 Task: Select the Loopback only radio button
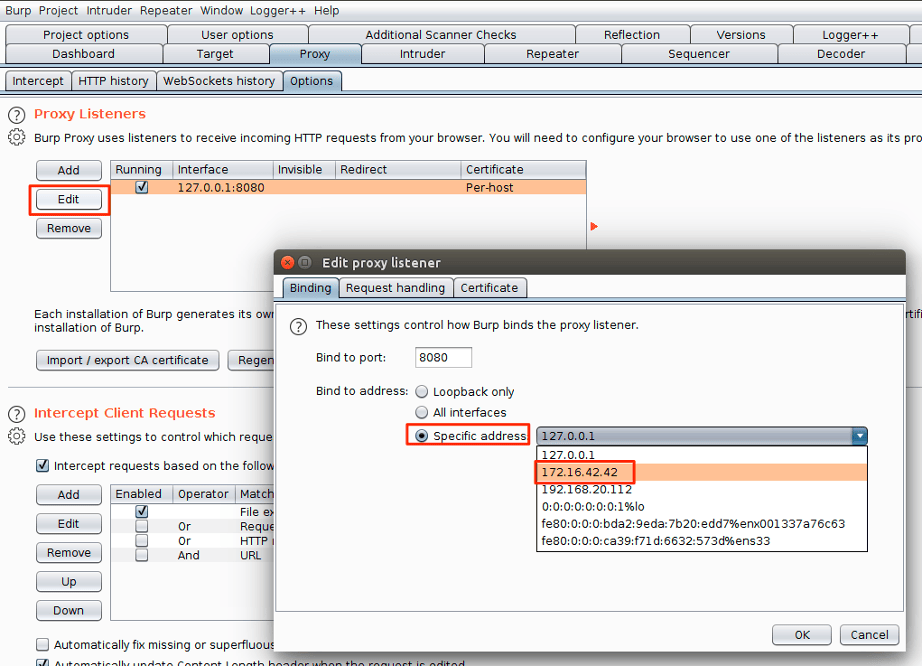tap(421, 392)
